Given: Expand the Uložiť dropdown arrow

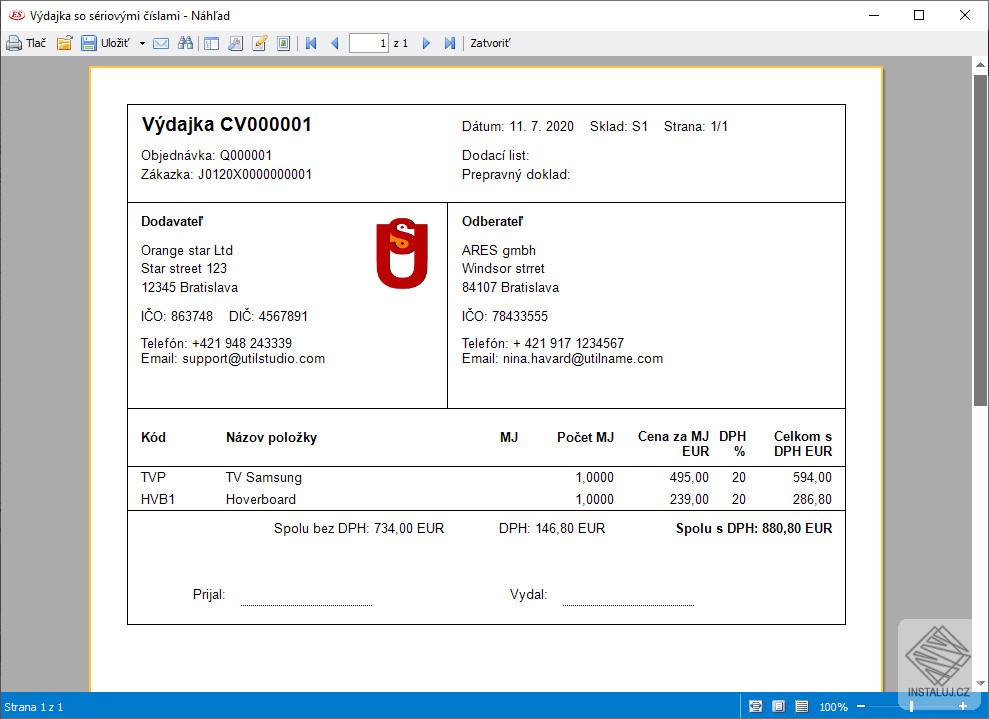Looking at the screenshot, I should [142, 44].
